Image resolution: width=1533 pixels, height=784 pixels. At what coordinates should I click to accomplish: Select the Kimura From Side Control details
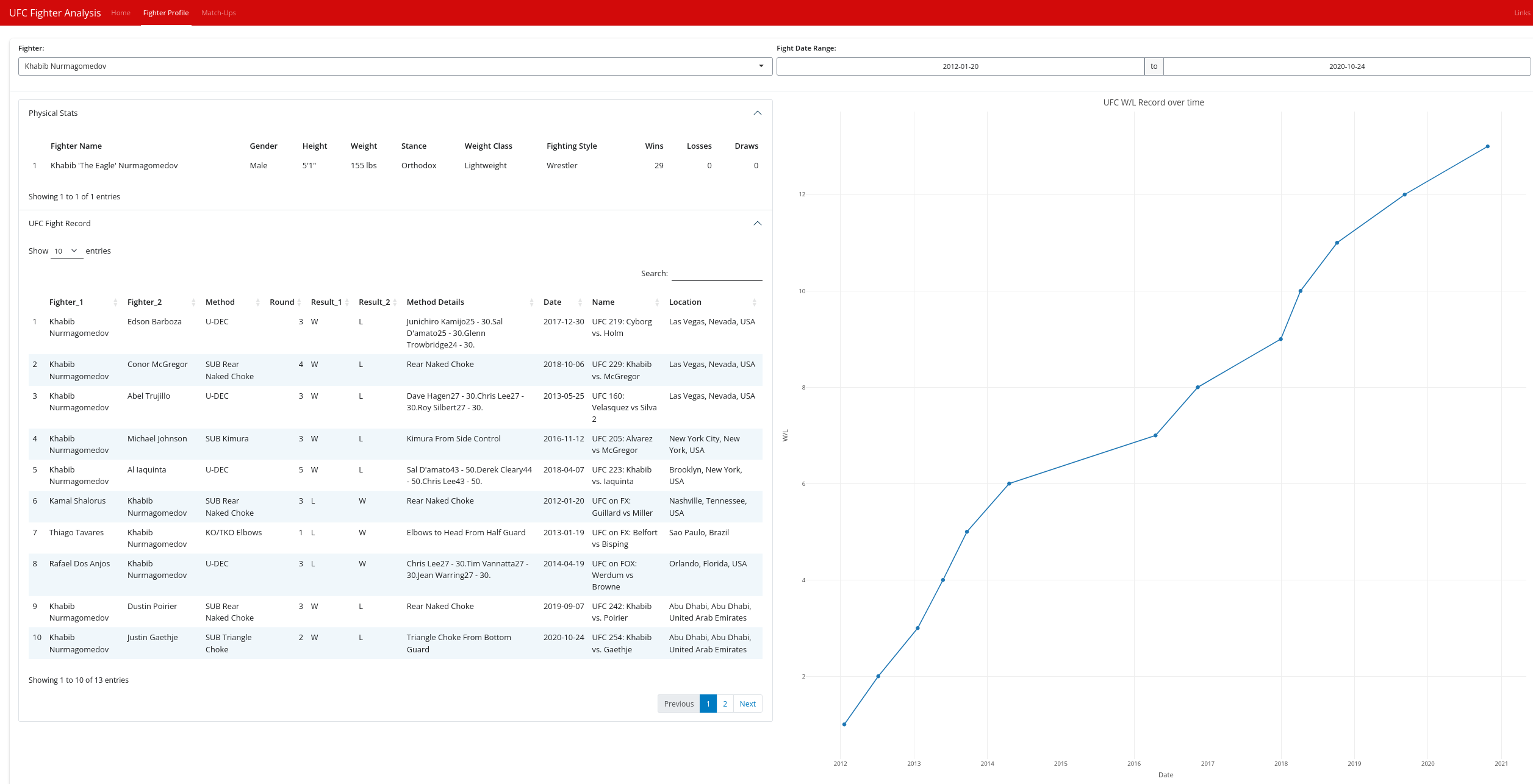453,439
